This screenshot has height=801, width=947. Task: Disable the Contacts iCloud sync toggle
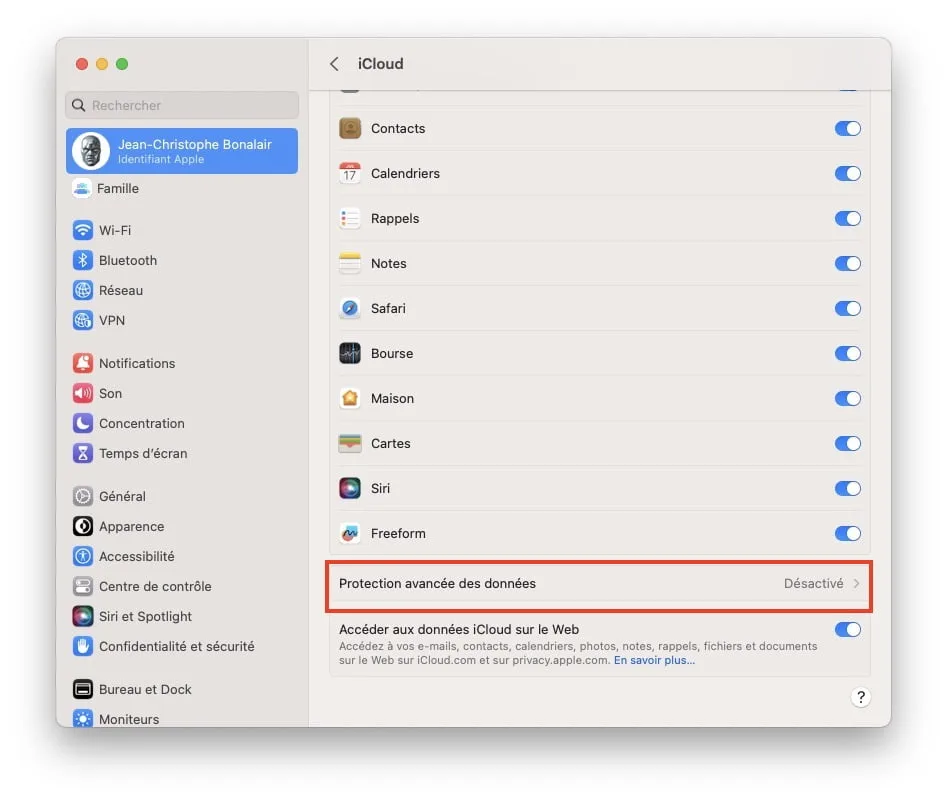847,128
